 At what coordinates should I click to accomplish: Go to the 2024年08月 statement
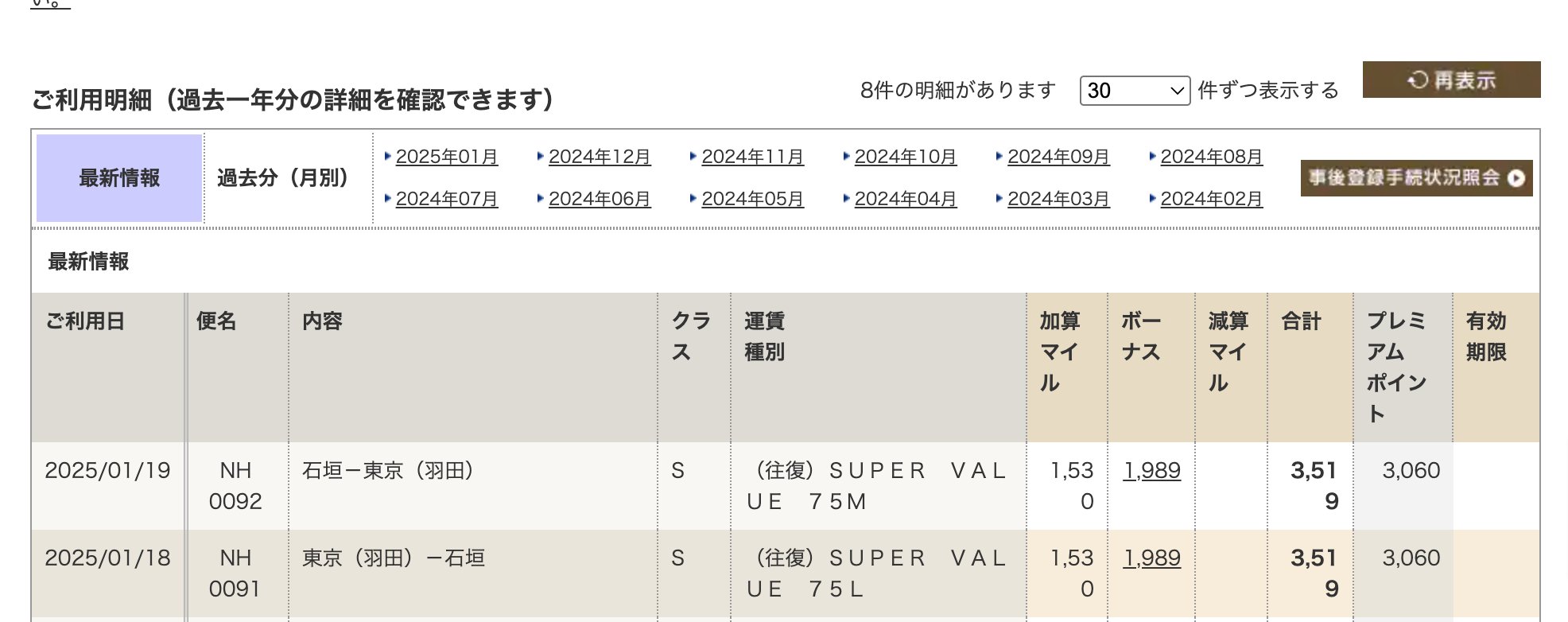click(1212, 157)
